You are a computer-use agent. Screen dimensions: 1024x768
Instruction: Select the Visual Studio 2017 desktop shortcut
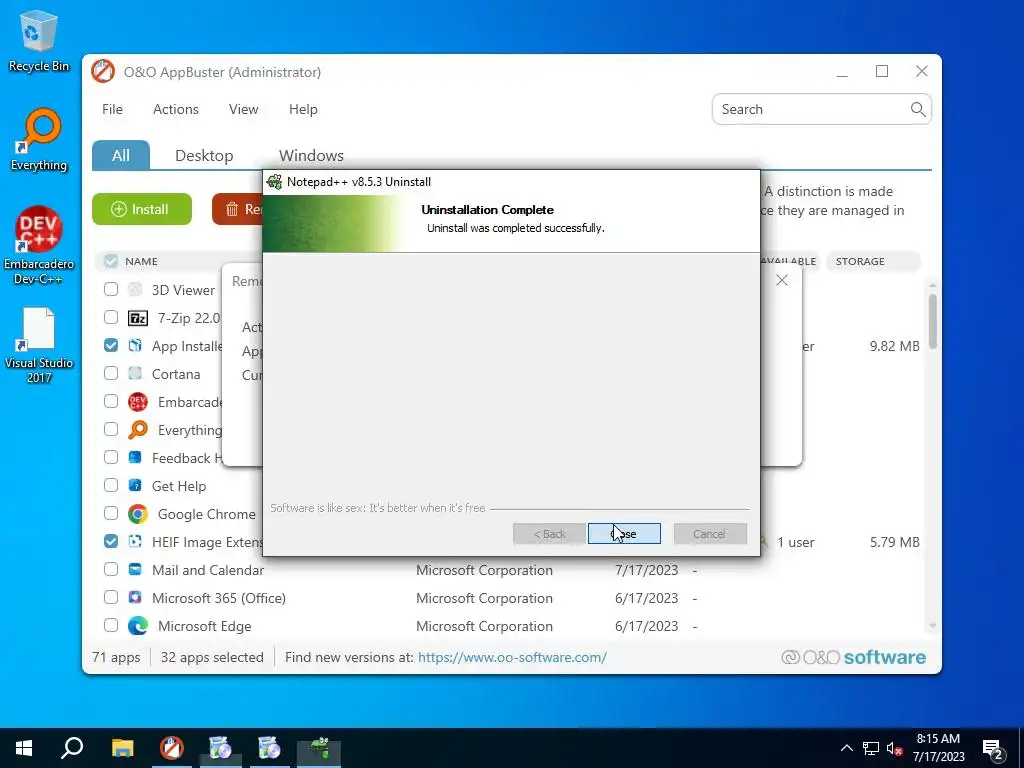click(39, 345)
